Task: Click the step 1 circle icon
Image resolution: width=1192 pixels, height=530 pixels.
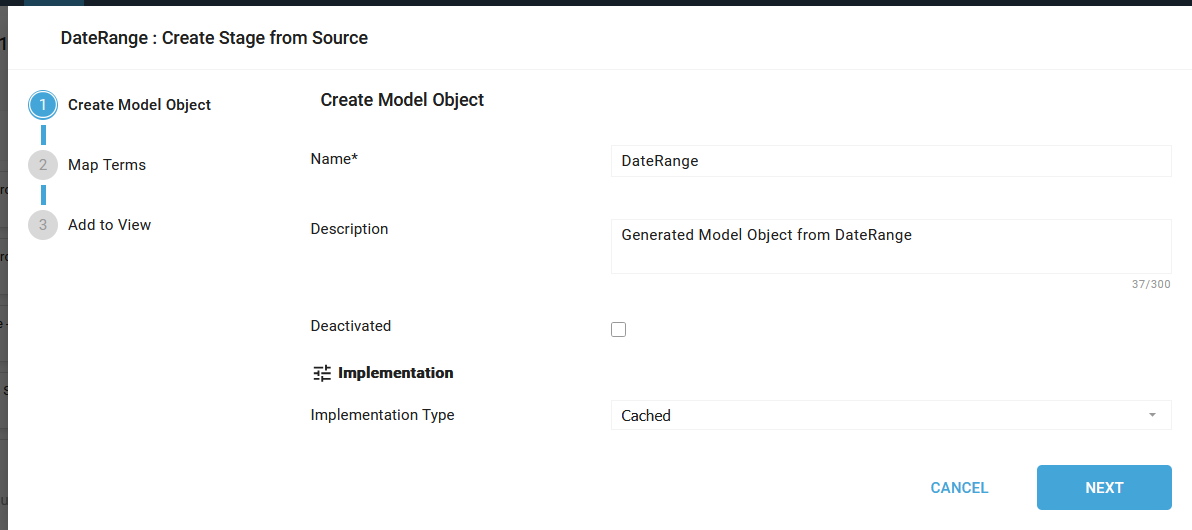Action: [43, 105]
